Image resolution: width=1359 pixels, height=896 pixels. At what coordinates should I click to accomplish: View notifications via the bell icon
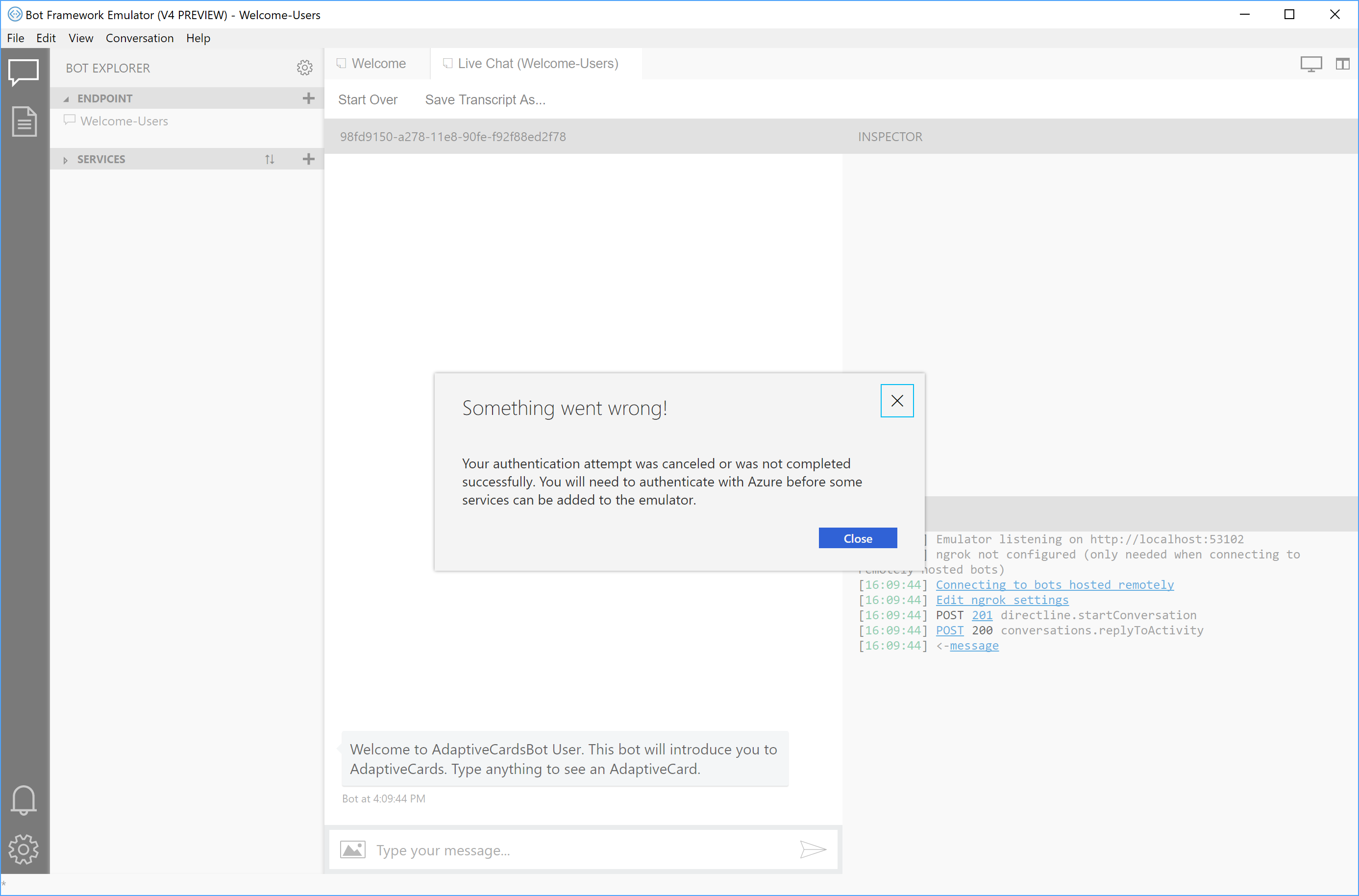point(24,800)
